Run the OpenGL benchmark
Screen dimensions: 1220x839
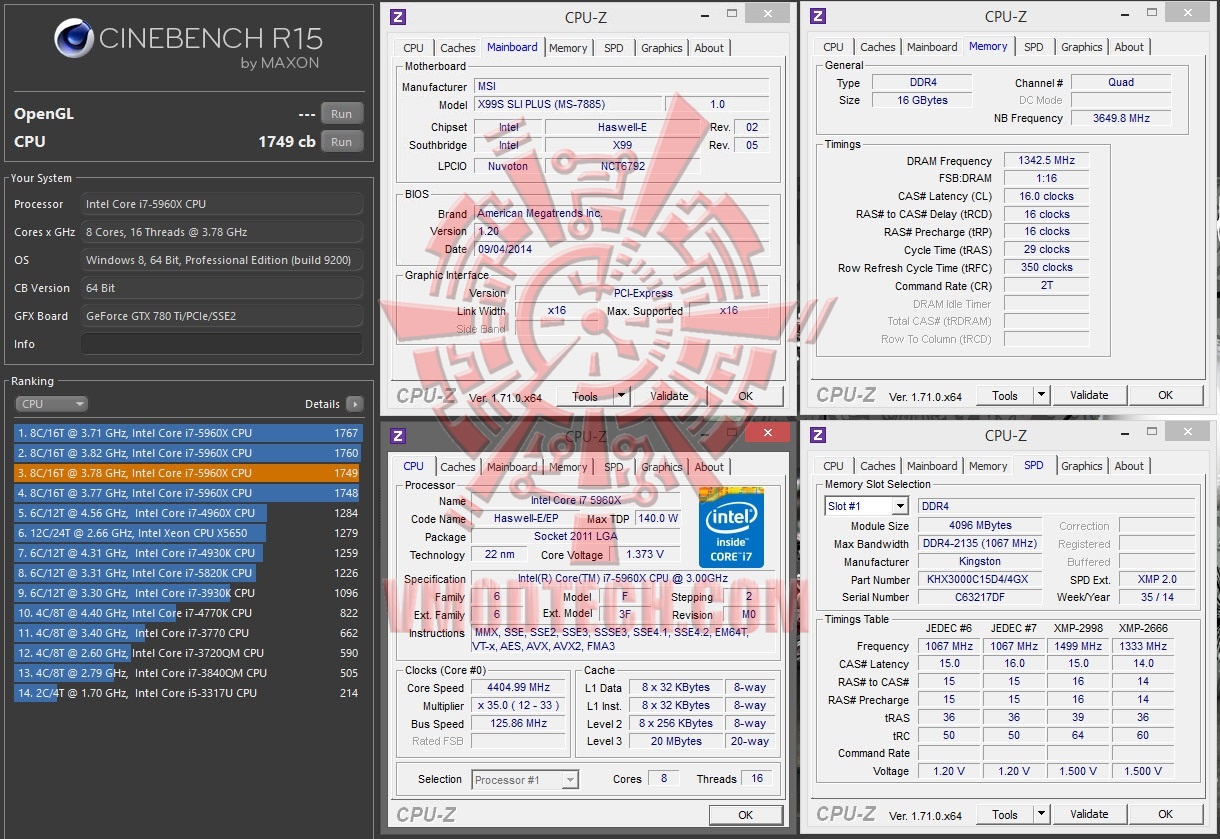[342, 114]
